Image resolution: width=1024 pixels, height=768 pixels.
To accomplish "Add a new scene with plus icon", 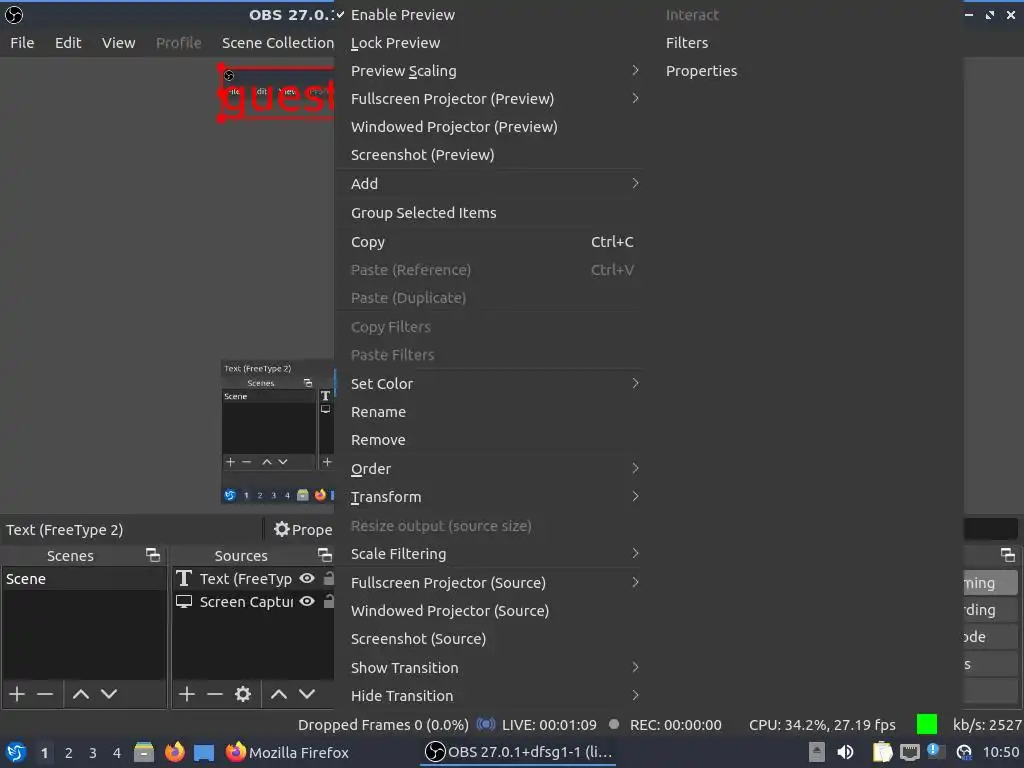I will pyautogui.click(x=17, y=694).
